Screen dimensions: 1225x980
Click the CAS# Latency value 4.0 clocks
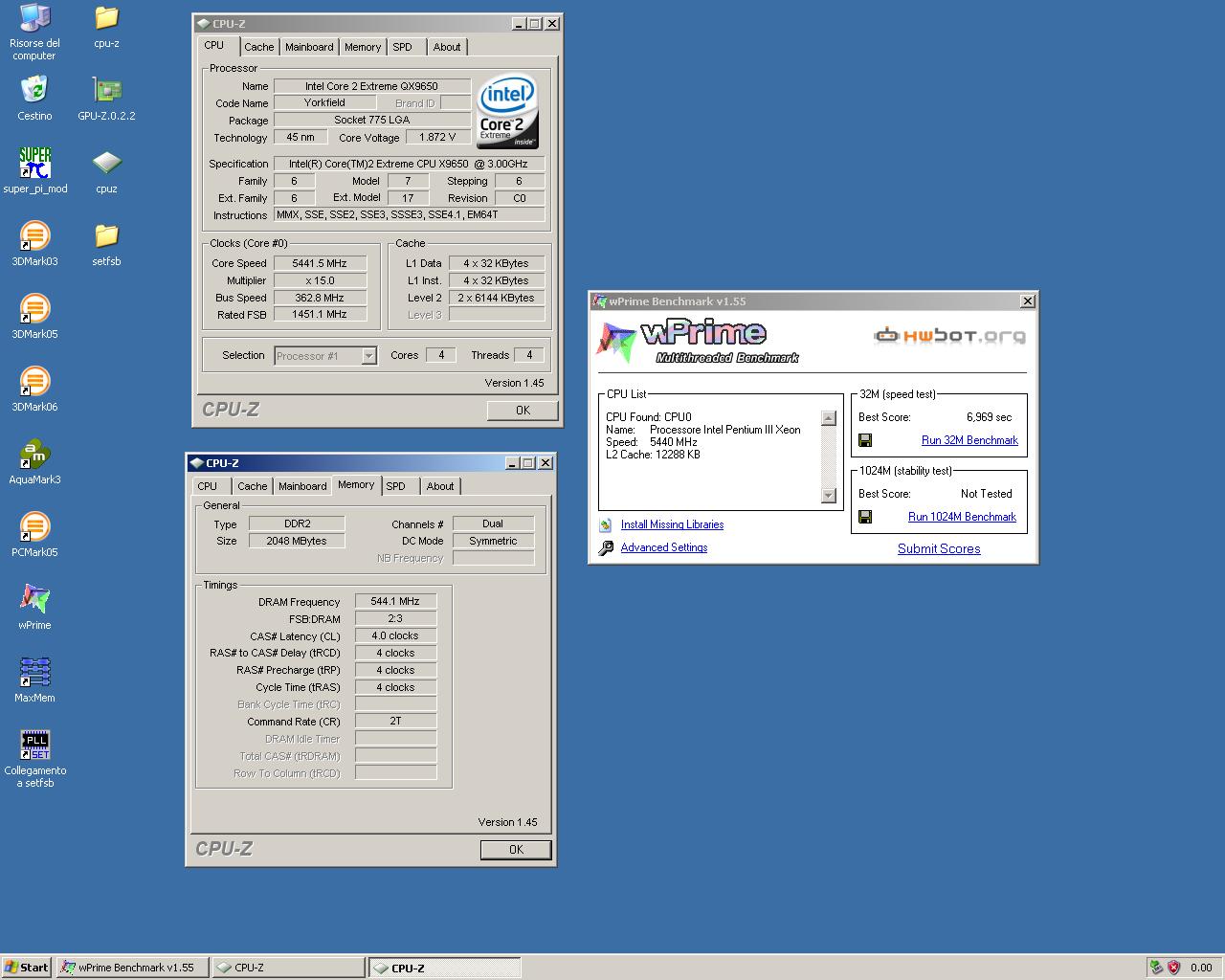(395, 635)
